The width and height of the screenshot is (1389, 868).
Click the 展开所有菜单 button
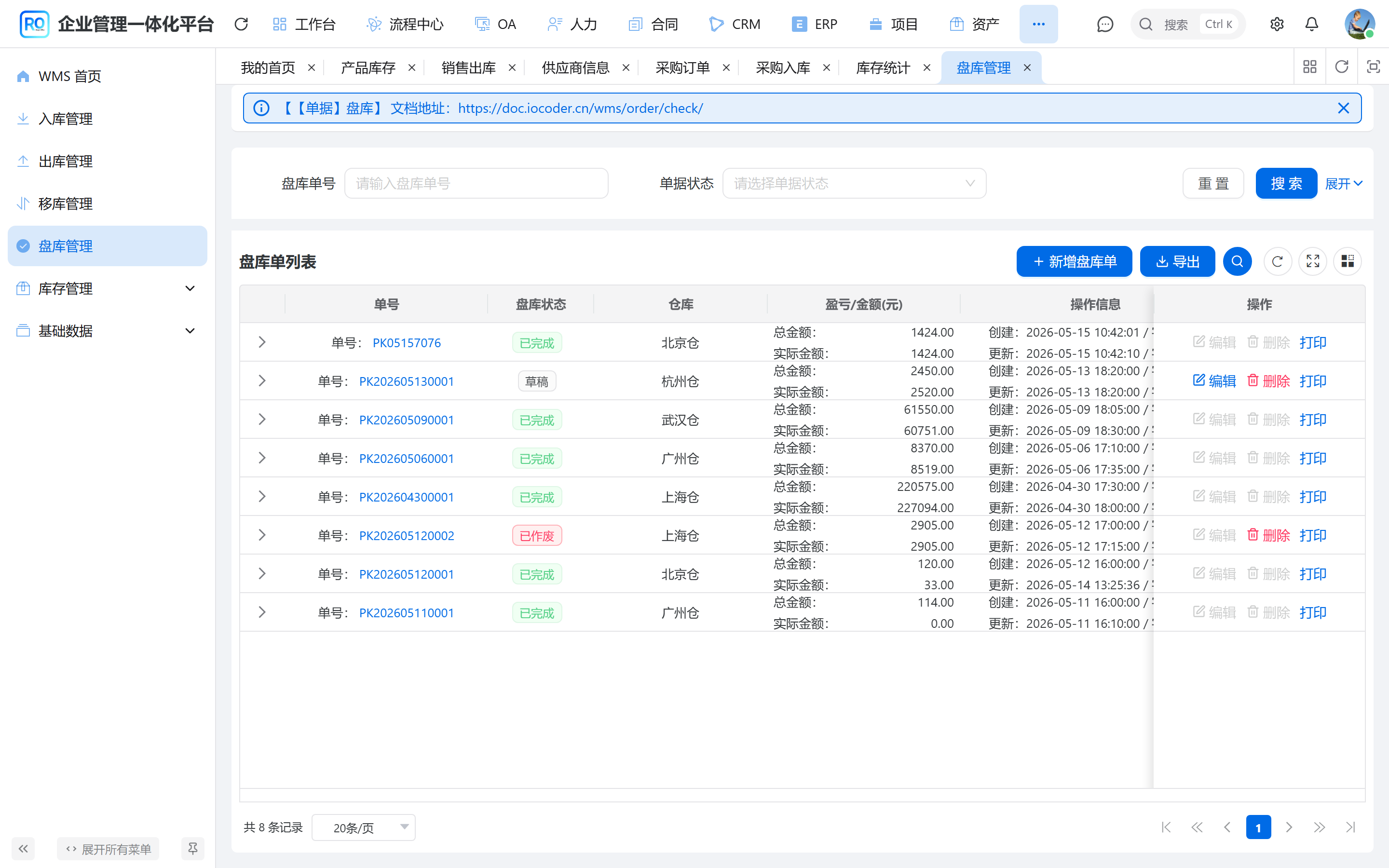coord(108,849)
